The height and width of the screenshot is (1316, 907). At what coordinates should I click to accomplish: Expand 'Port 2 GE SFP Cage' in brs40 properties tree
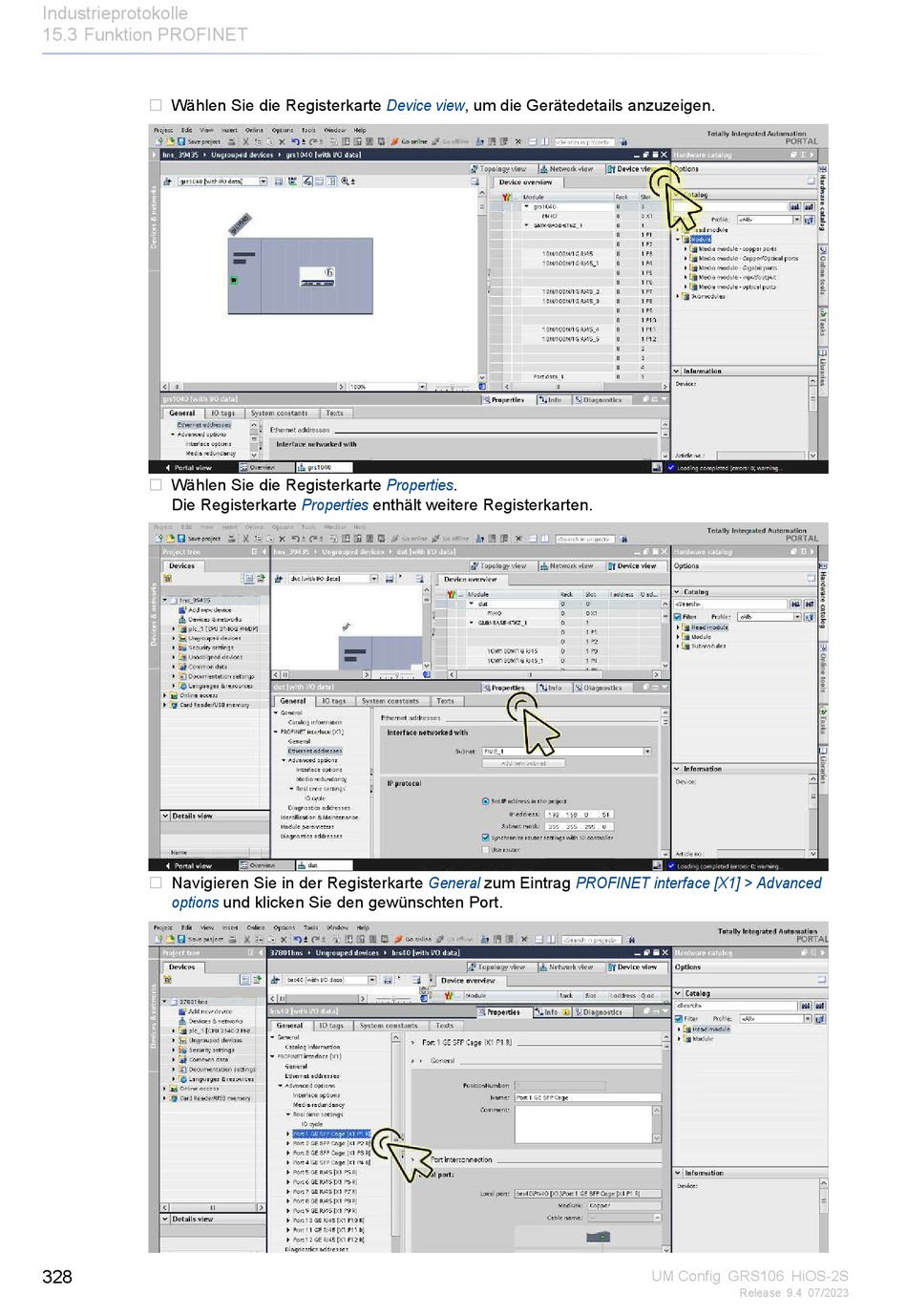[289, 1143]
